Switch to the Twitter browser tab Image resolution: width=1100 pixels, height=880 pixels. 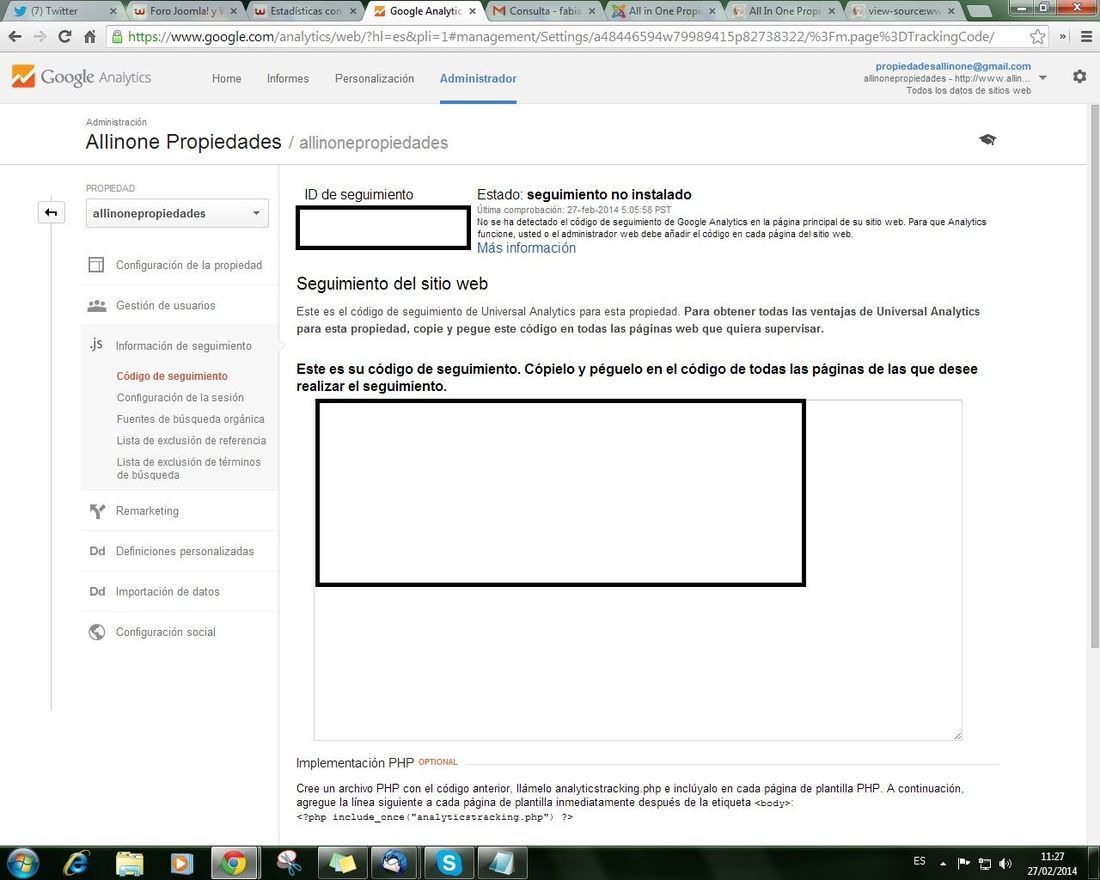point(63,11)
